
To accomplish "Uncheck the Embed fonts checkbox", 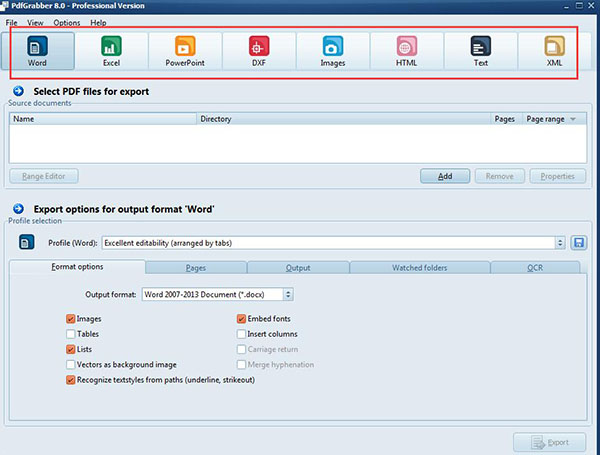I will point(241,319).
